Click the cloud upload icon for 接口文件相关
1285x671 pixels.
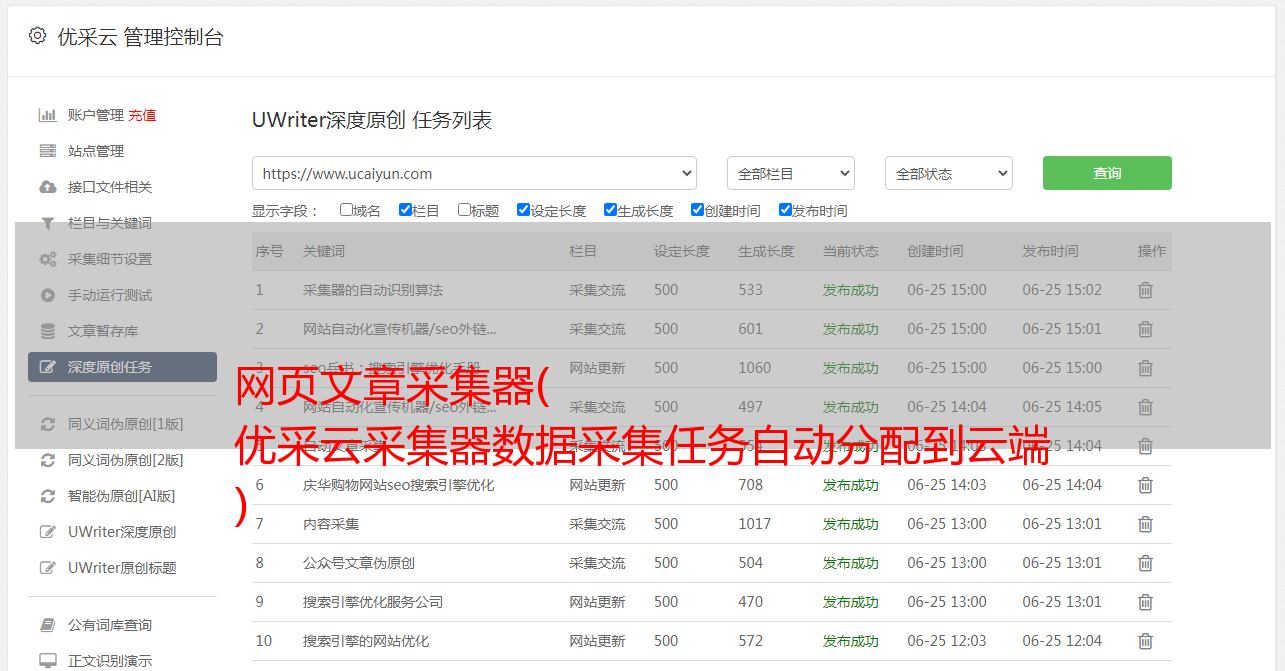pyautogui.click(x=47, y=187)
